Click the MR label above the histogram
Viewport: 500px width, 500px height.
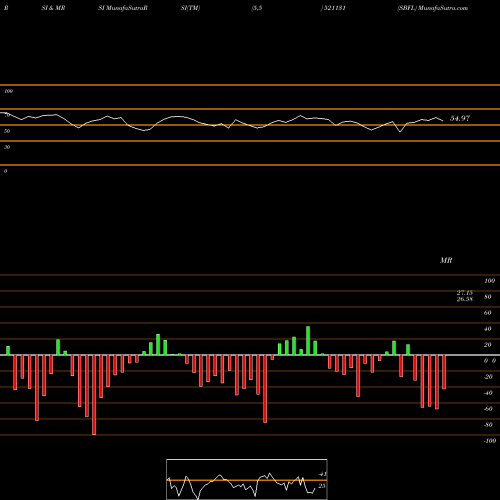446,260
